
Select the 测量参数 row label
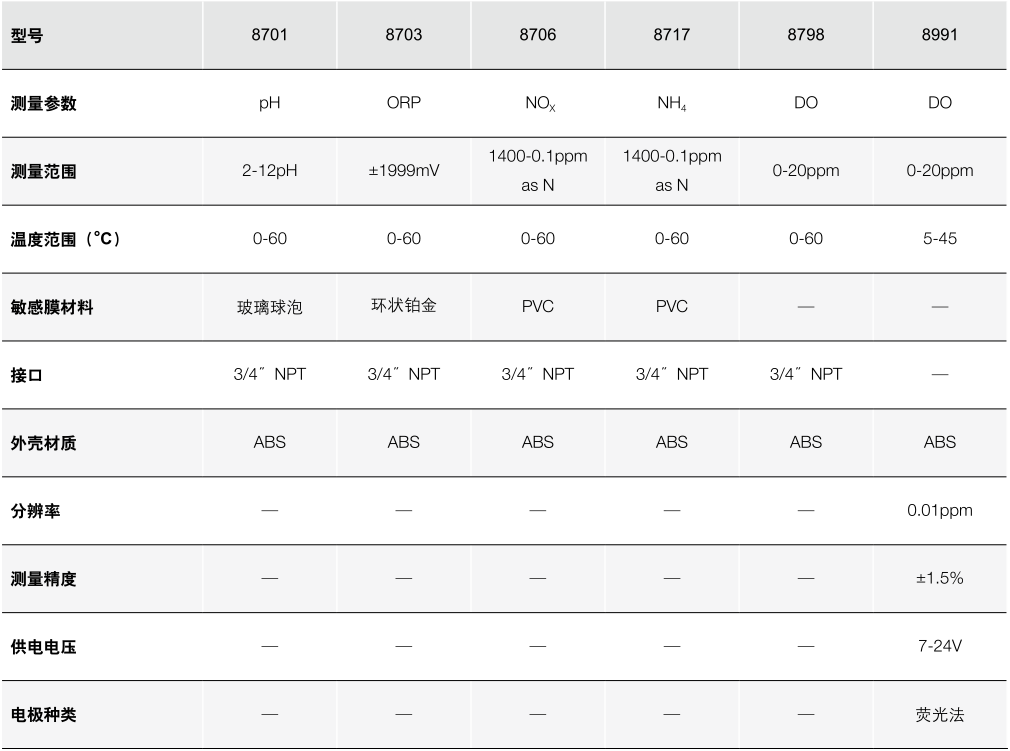[43, 103]
